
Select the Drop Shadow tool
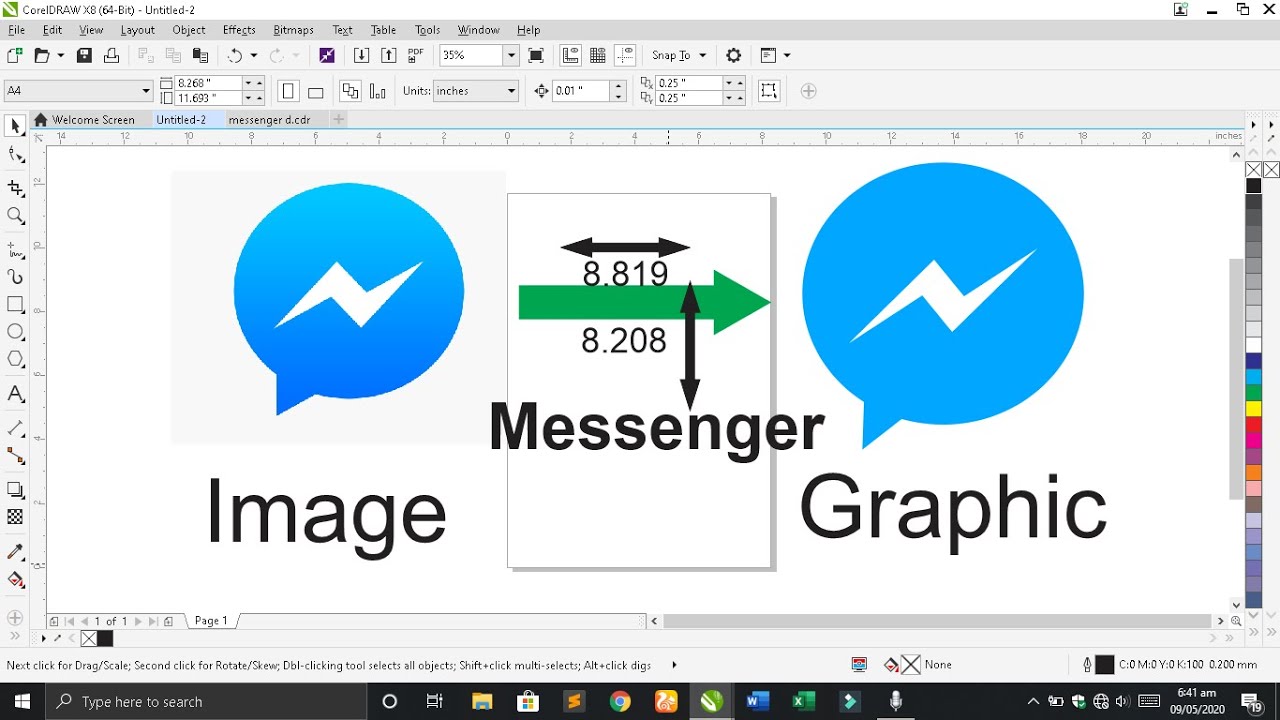point(15,490)
